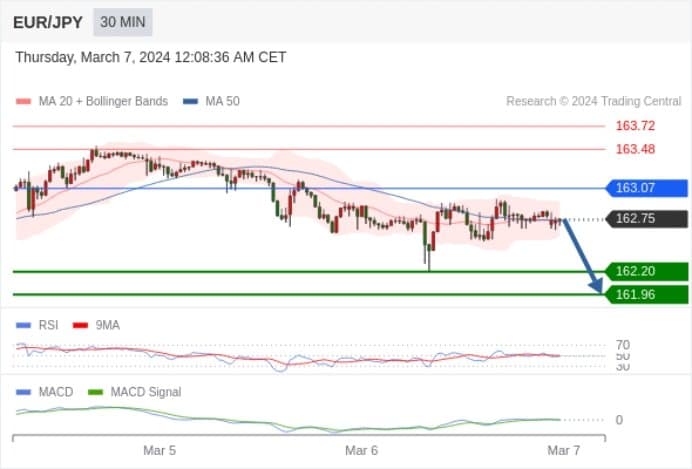Click the Mar 7 date marker
Screen dimensions: 692x469
tap(564, 450)
